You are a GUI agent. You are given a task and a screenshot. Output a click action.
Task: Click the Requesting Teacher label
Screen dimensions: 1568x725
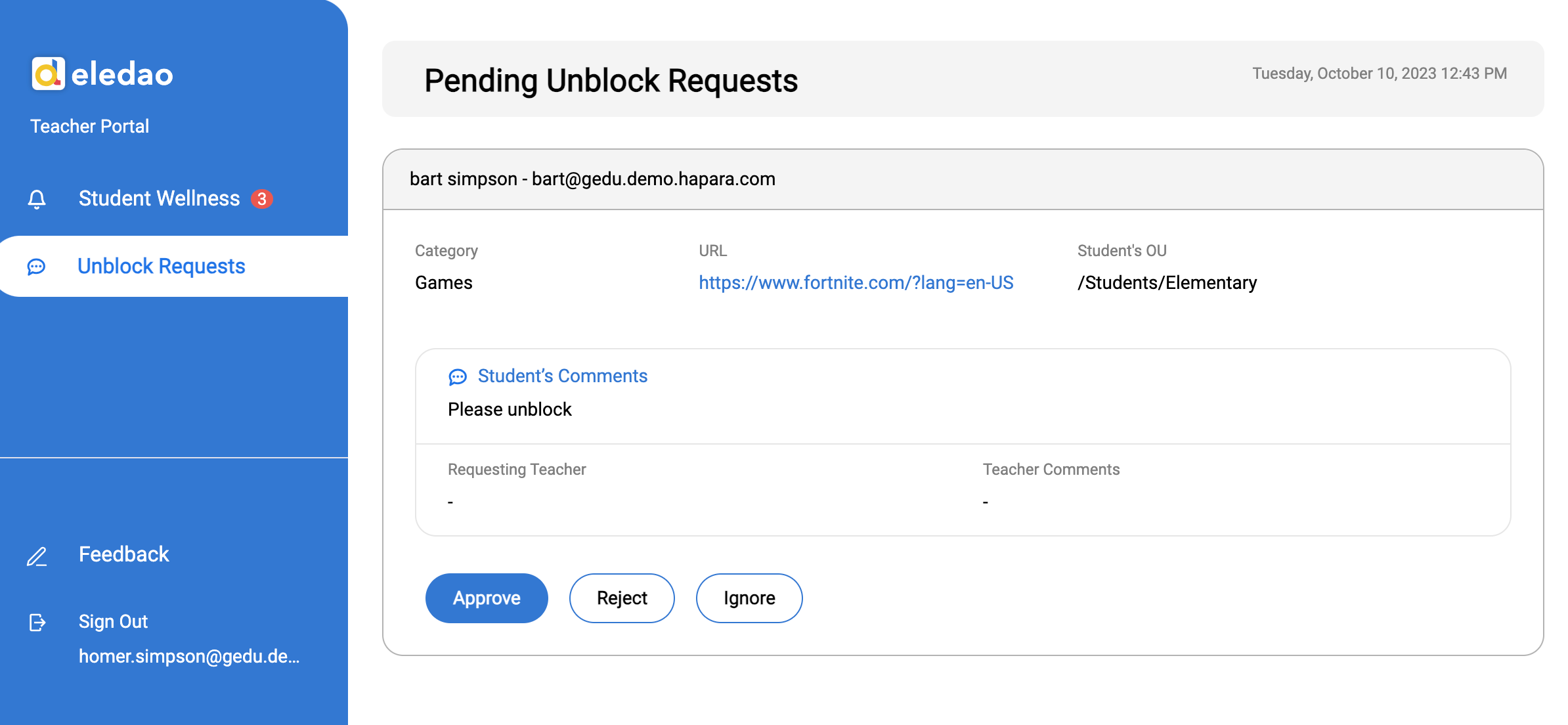click(517, 470)
